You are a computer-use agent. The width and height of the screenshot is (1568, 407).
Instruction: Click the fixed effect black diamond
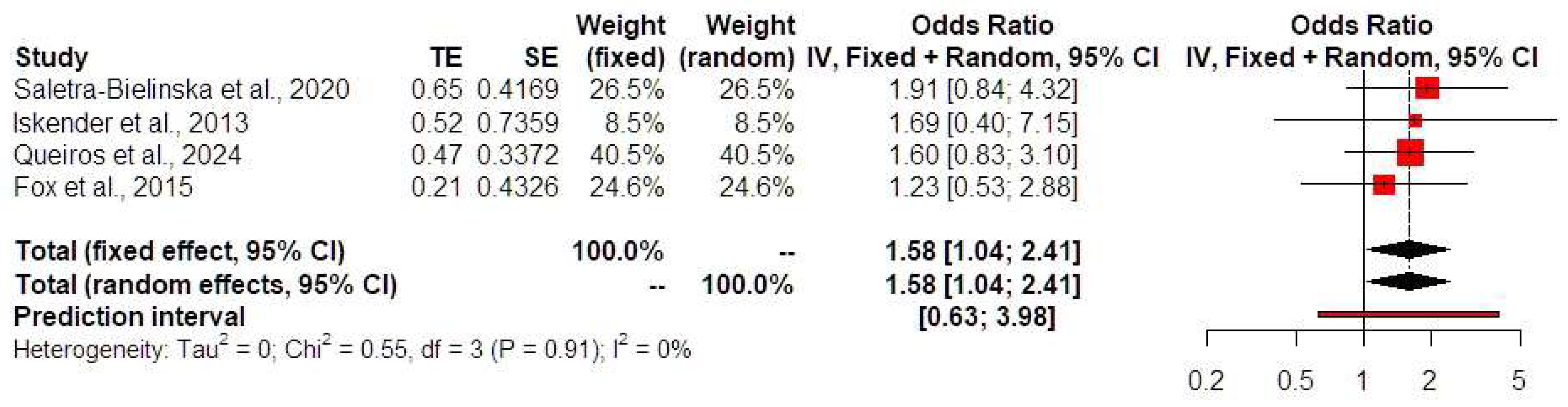pos(1409,249)
